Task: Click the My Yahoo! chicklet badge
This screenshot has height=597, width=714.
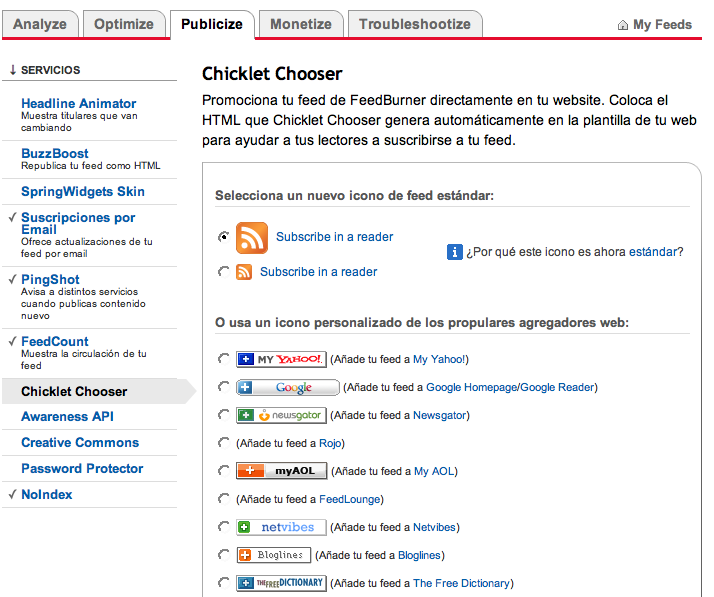Action: pyautogui.click(x=281, y=359)
